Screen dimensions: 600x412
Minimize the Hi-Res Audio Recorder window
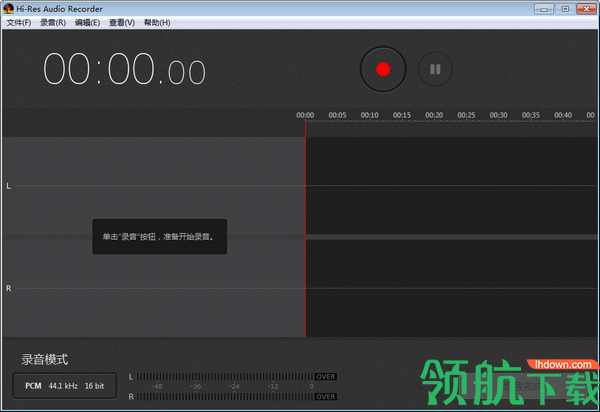click(x=544, y=9)
